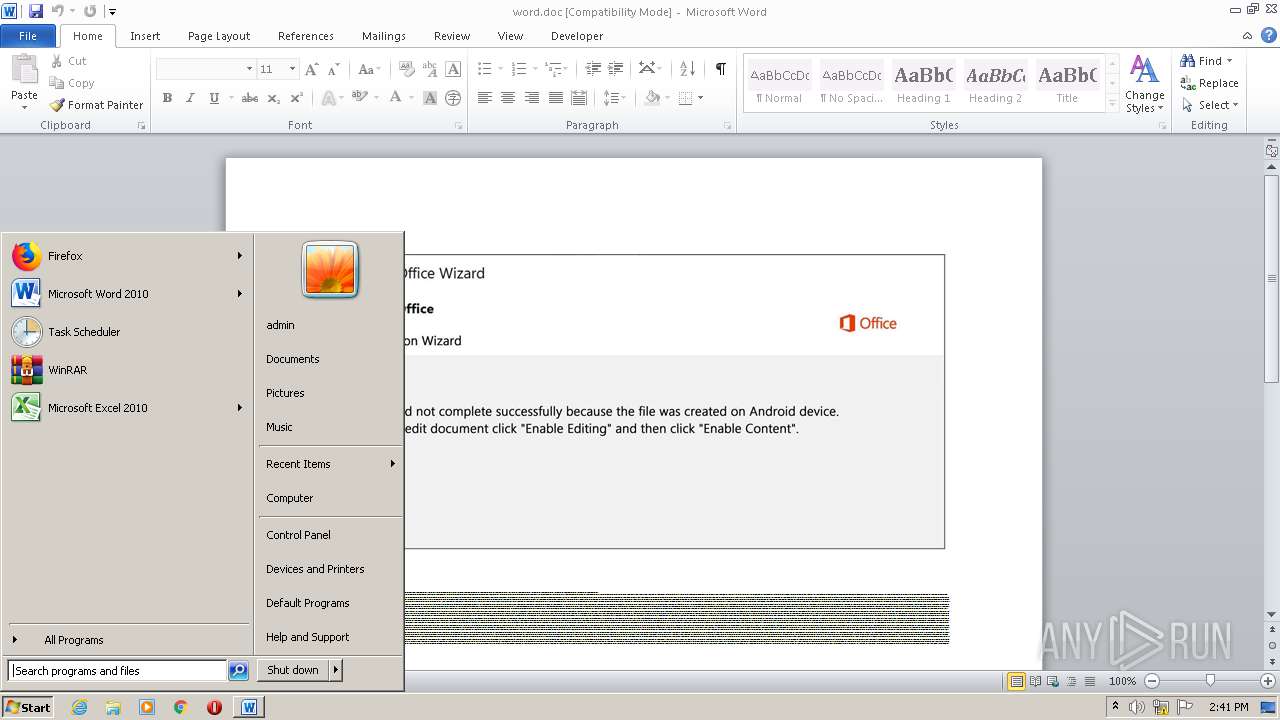This screenshot has width=1280, height=720.
Task: Click the Shut down button
Action: (x=293, y=670)
